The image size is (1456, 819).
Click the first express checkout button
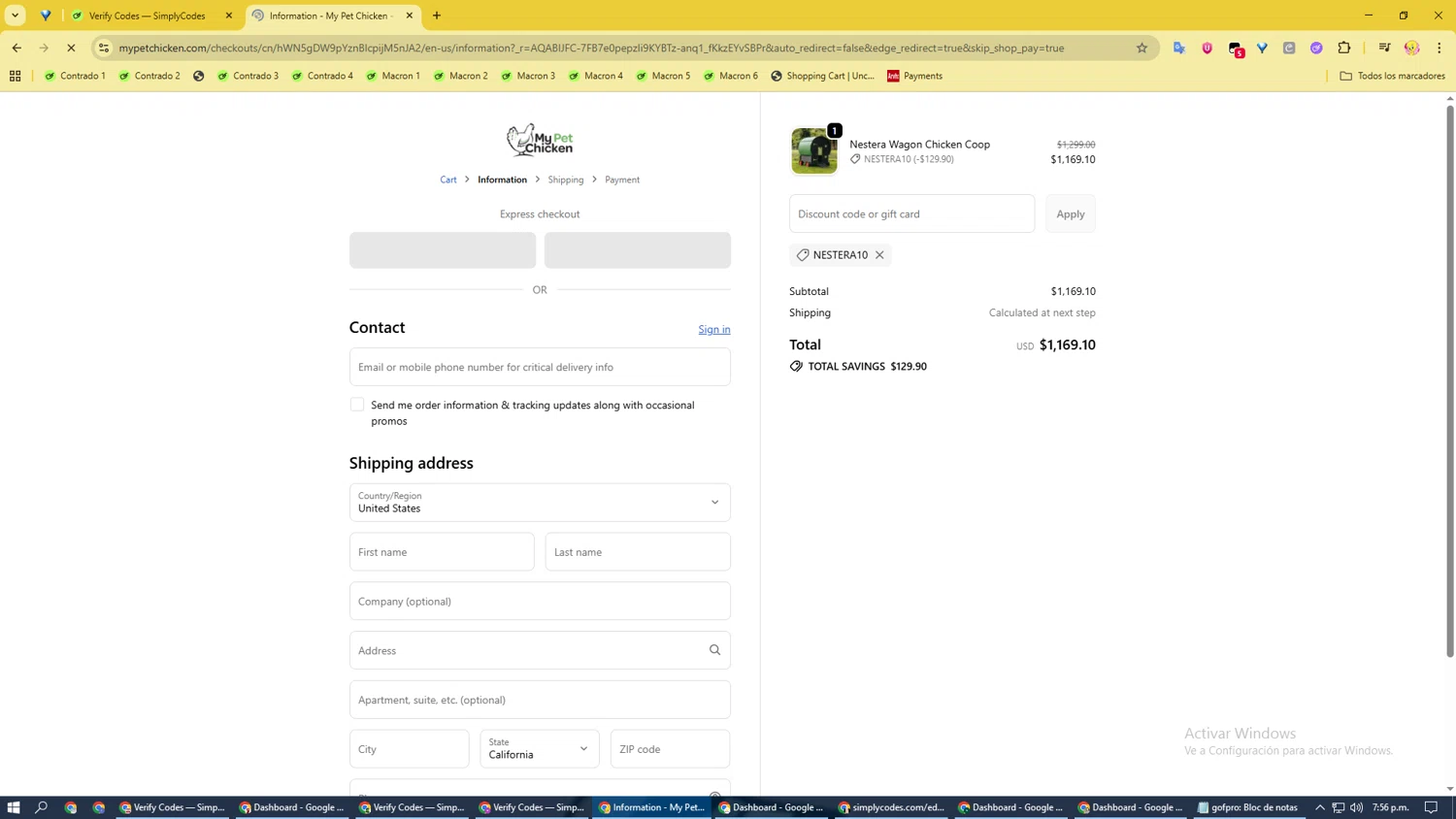tap(443, 250)
